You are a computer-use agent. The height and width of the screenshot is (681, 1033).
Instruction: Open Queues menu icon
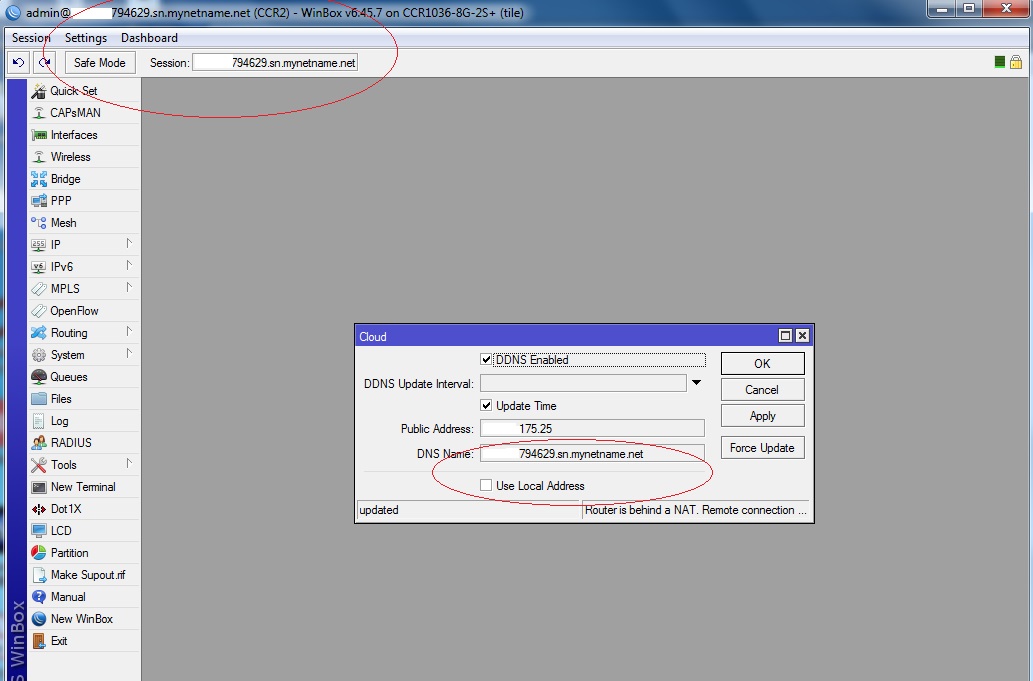pyautogui.click(x=39, y=377)
